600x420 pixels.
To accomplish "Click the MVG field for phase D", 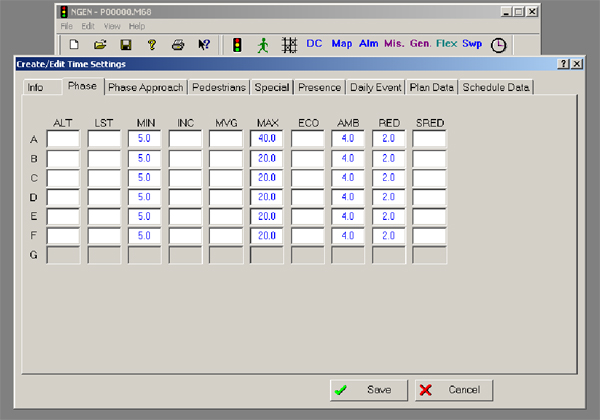I will pyautogui.click(x=226, y=197).
